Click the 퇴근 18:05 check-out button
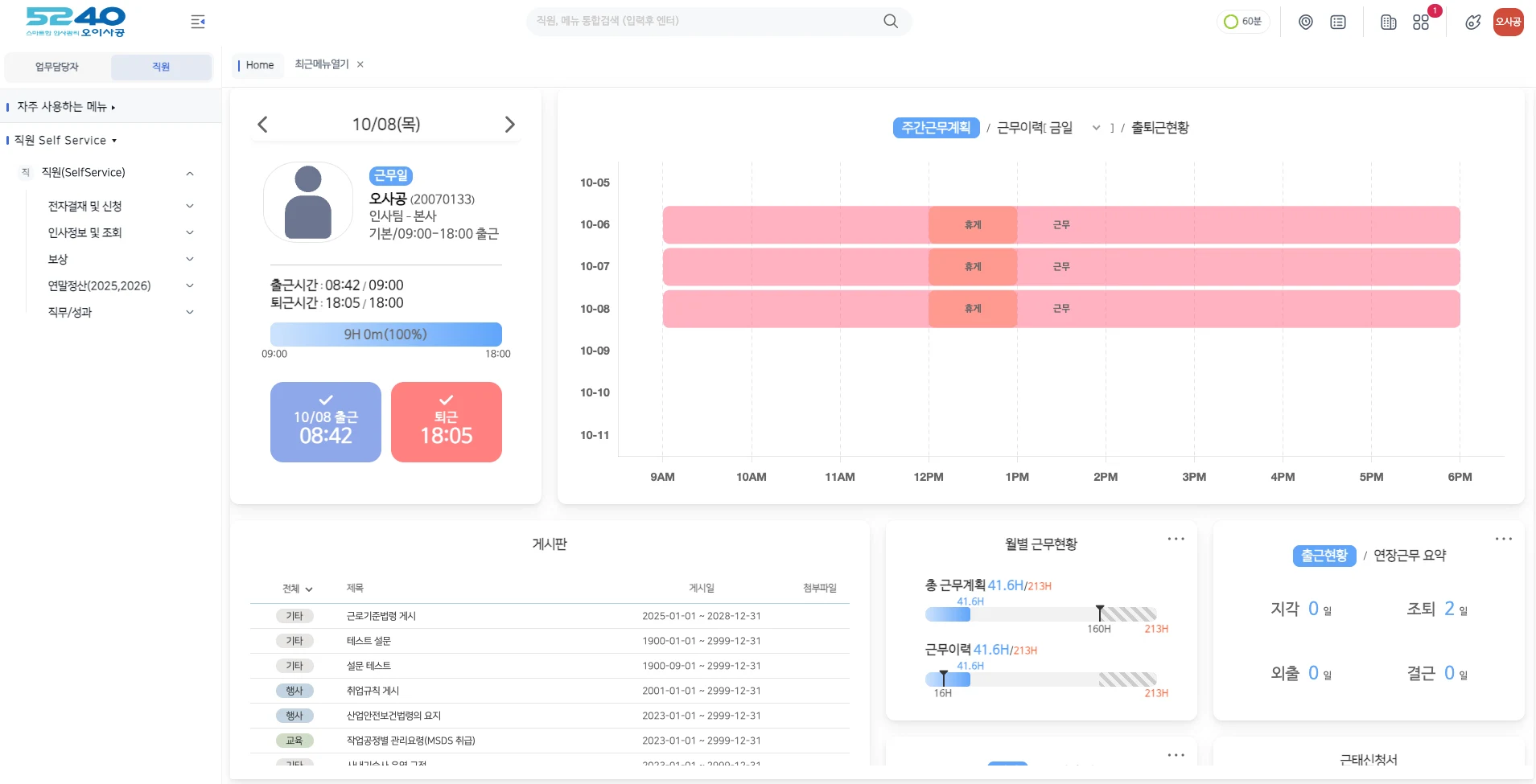Viewport: 1536px width, 784px height. pyautogui.click(x=447, y=422)
